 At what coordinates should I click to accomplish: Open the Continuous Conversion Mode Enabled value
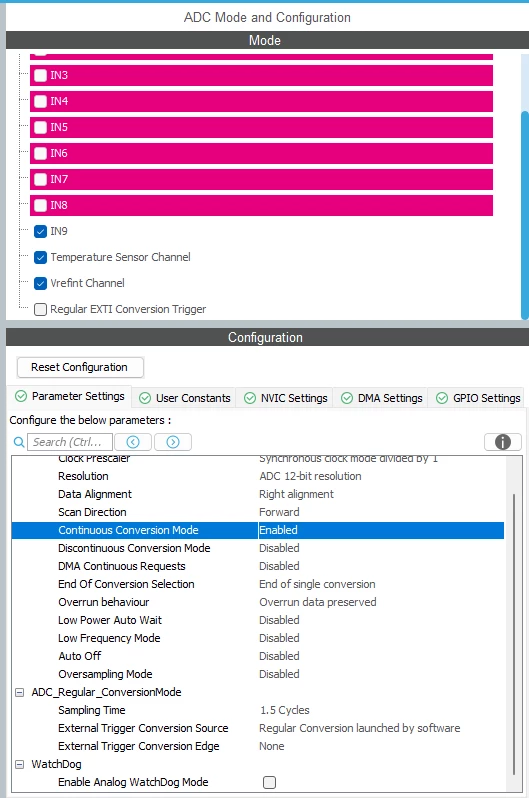tap(381, 530)
